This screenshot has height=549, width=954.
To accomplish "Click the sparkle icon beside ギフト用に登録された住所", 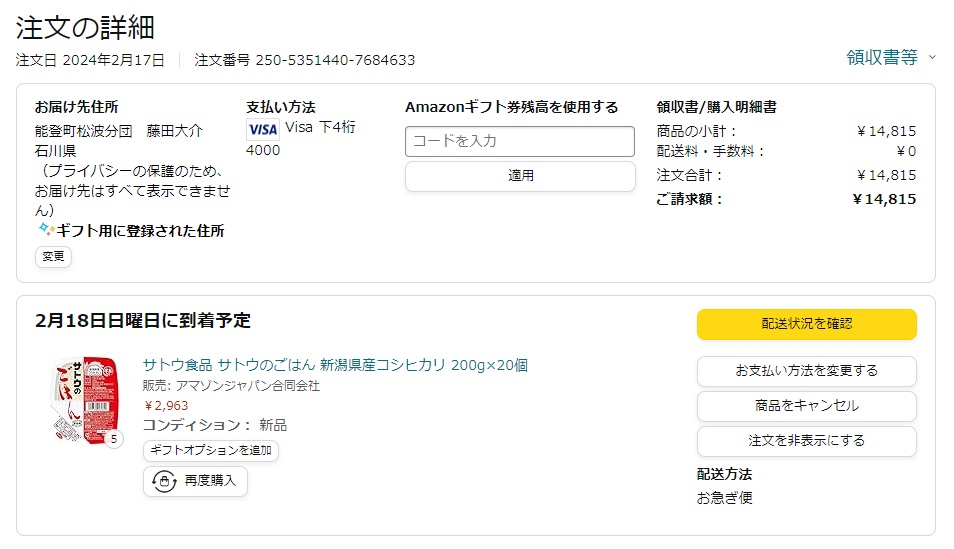I will click(x=46, y=229).
